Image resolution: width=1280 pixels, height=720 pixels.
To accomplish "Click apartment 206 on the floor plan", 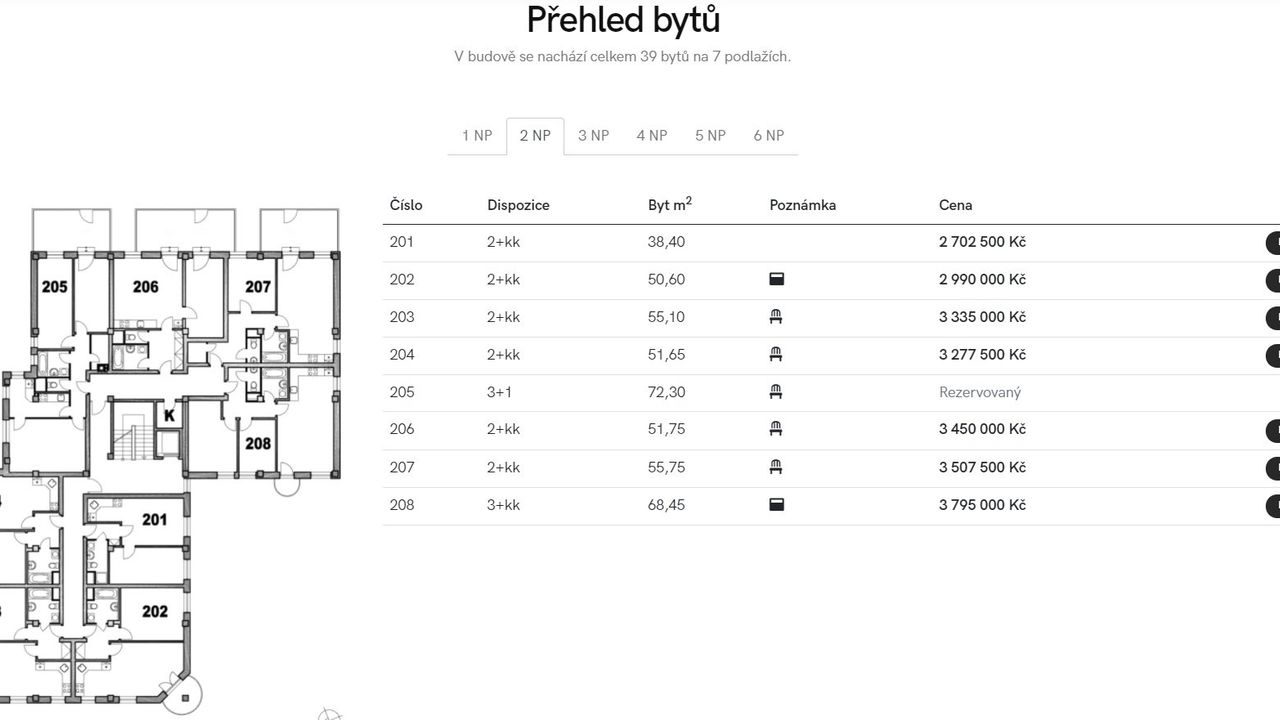I will pos(146,288).
